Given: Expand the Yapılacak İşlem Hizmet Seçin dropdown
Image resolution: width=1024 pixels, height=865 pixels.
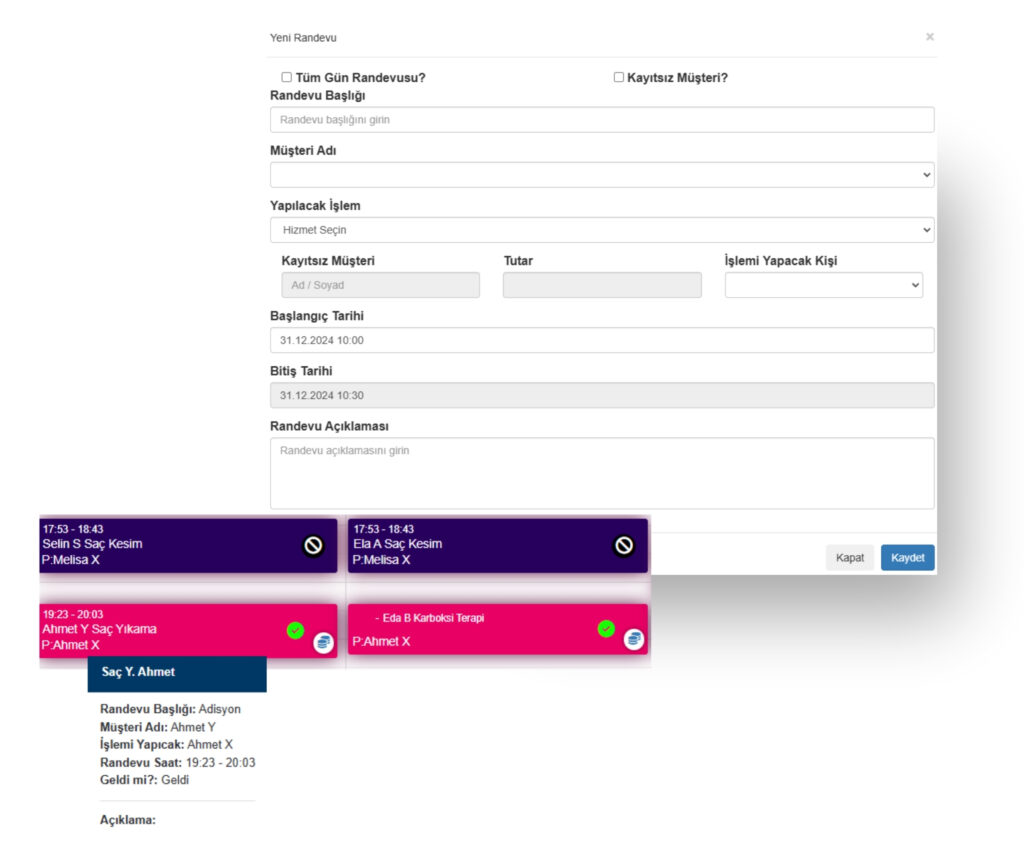Looking at the screenshot, I should 601,230.
